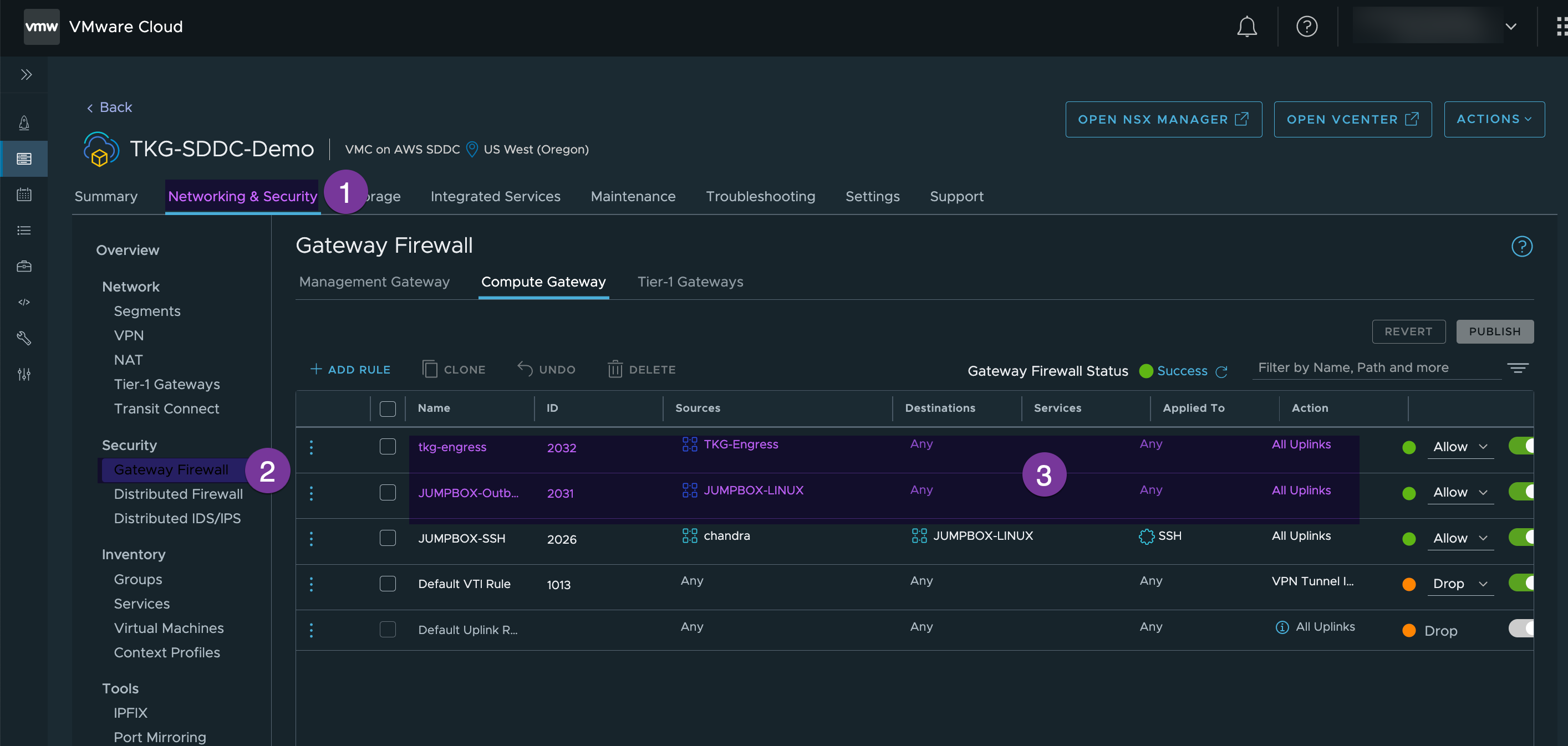The width and height of the screenshot is (1568, 746).
Task: Open the Tier-1 Gateways firewall tab
Action: tap(690, 282)
